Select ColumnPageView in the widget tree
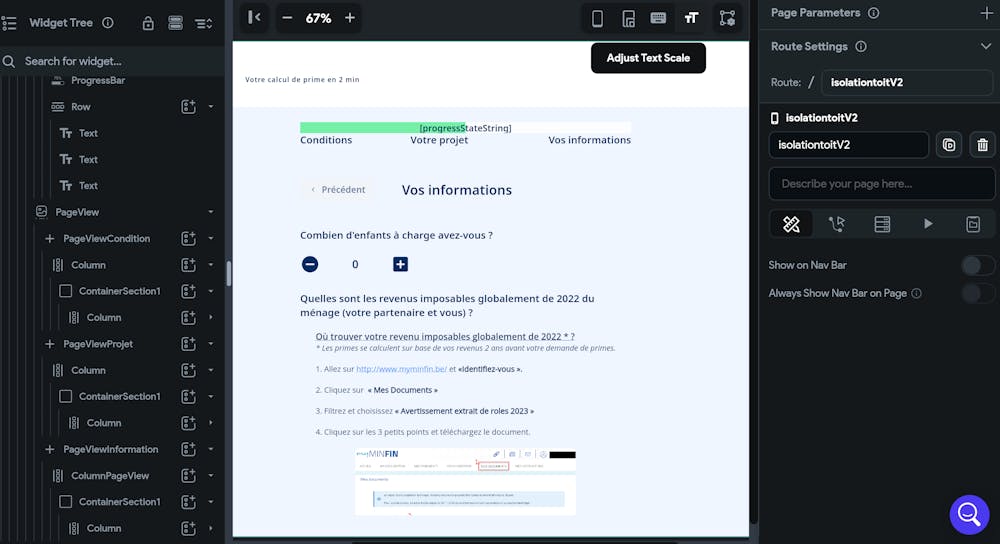Image resolution: width=1000 pixels, height=544 pixels. (110, 476)
